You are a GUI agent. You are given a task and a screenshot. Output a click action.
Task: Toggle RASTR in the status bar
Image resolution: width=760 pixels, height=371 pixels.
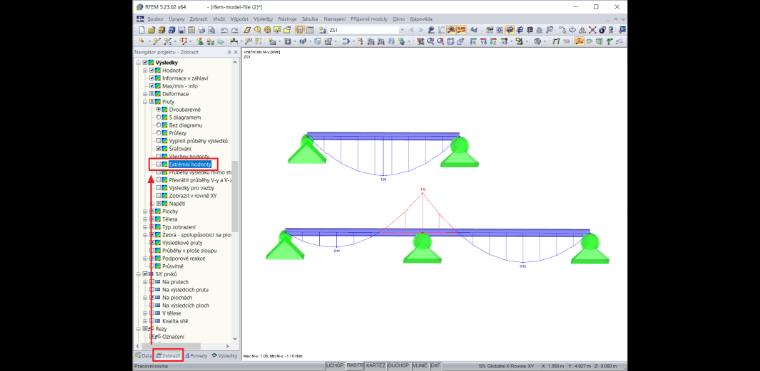pyautogui.click(x=355, y=365)
